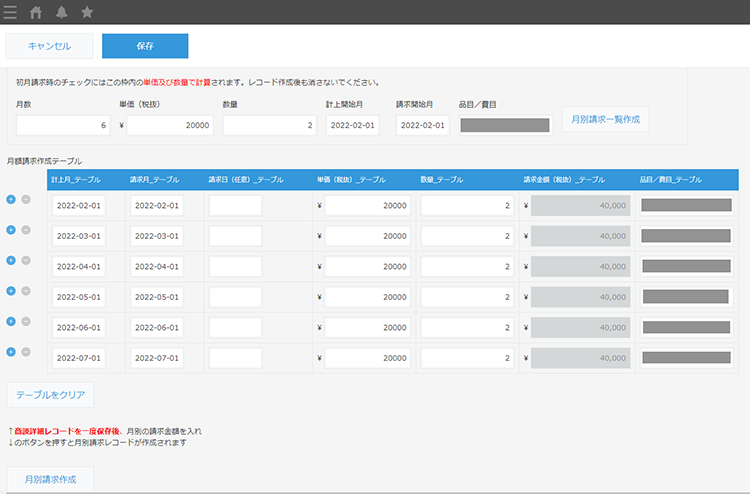Edit 数量 field in 2022-02-01 row
The width and height of the screenshot is (750, 494).
pyautogui.click(x=467, y=206)
